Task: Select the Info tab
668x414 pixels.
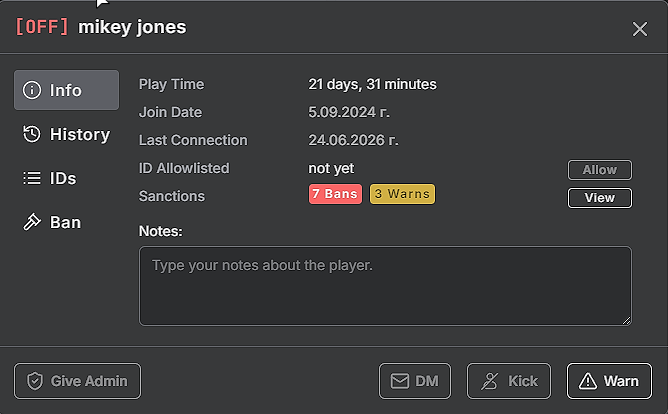Action: click(66, 90)
